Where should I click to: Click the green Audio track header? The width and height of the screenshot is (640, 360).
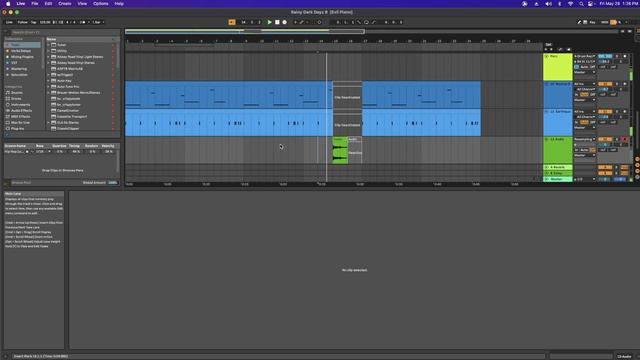tap(558, 151)
